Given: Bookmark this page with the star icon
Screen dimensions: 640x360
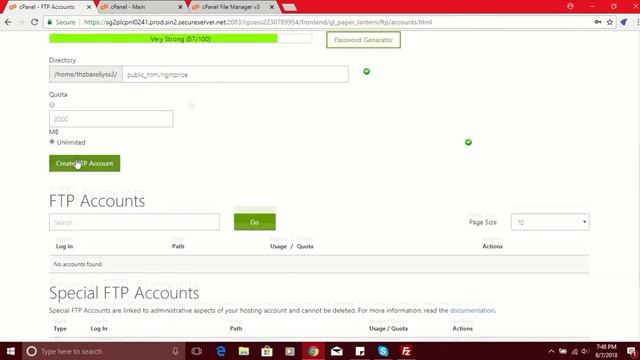Looking at the screenshot, I should 610,22.
